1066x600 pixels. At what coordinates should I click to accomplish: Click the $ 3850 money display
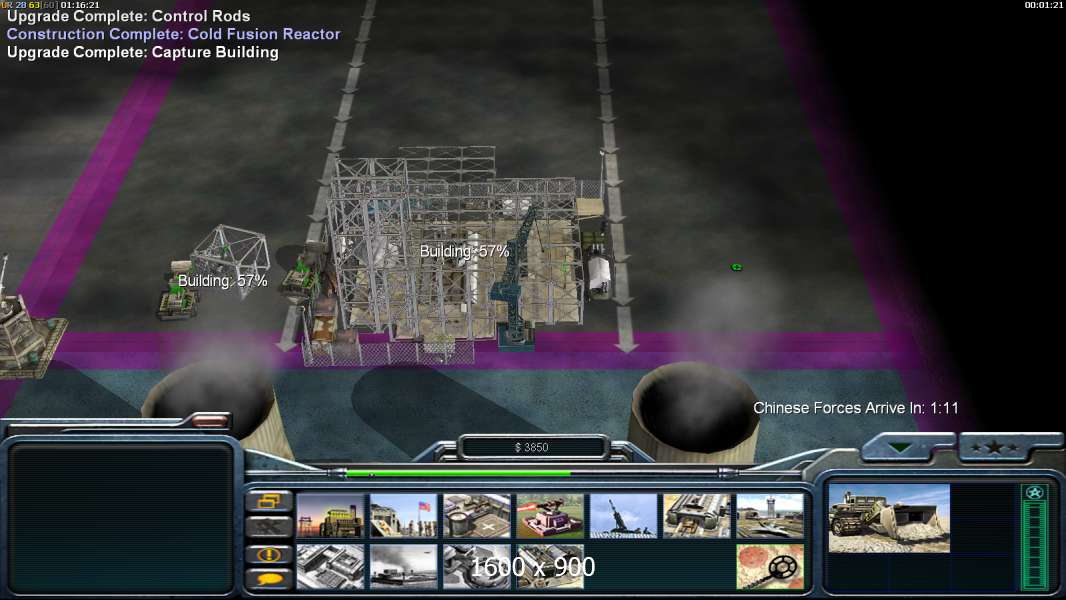point(532,447)
